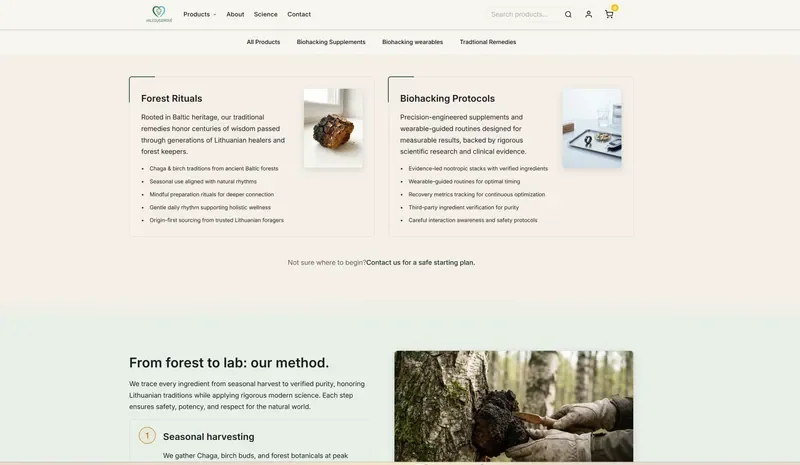Select Traditional Remedies category
This screenshot has height=465, width=800.
[488, 42]
